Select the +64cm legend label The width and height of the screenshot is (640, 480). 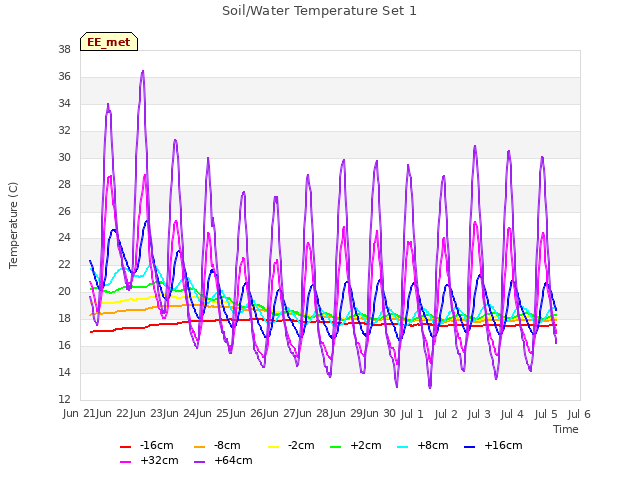coord(233,460)
